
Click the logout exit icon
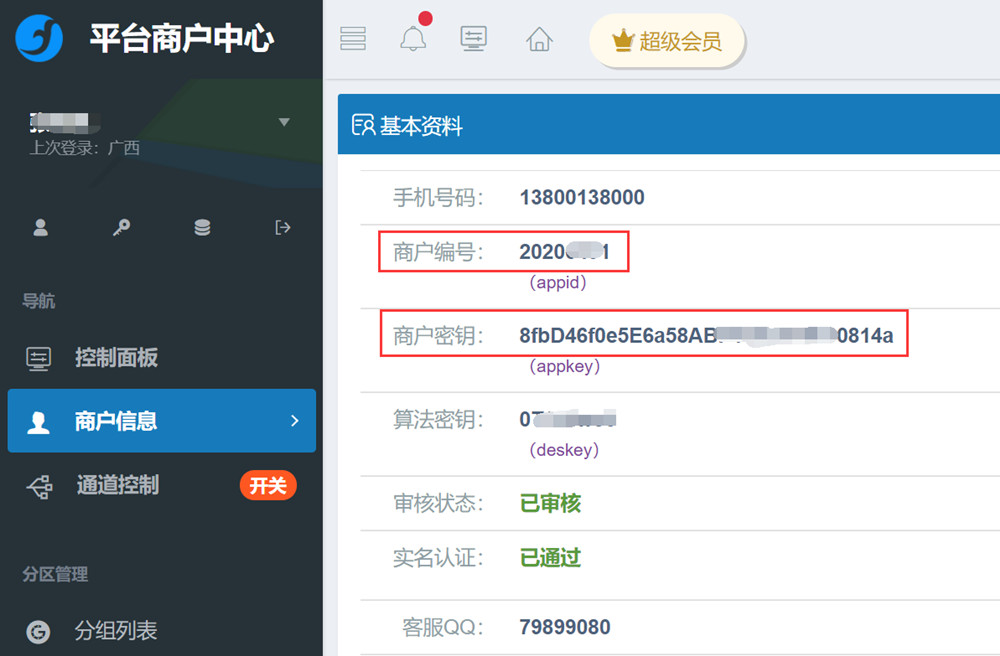point(283,228)
